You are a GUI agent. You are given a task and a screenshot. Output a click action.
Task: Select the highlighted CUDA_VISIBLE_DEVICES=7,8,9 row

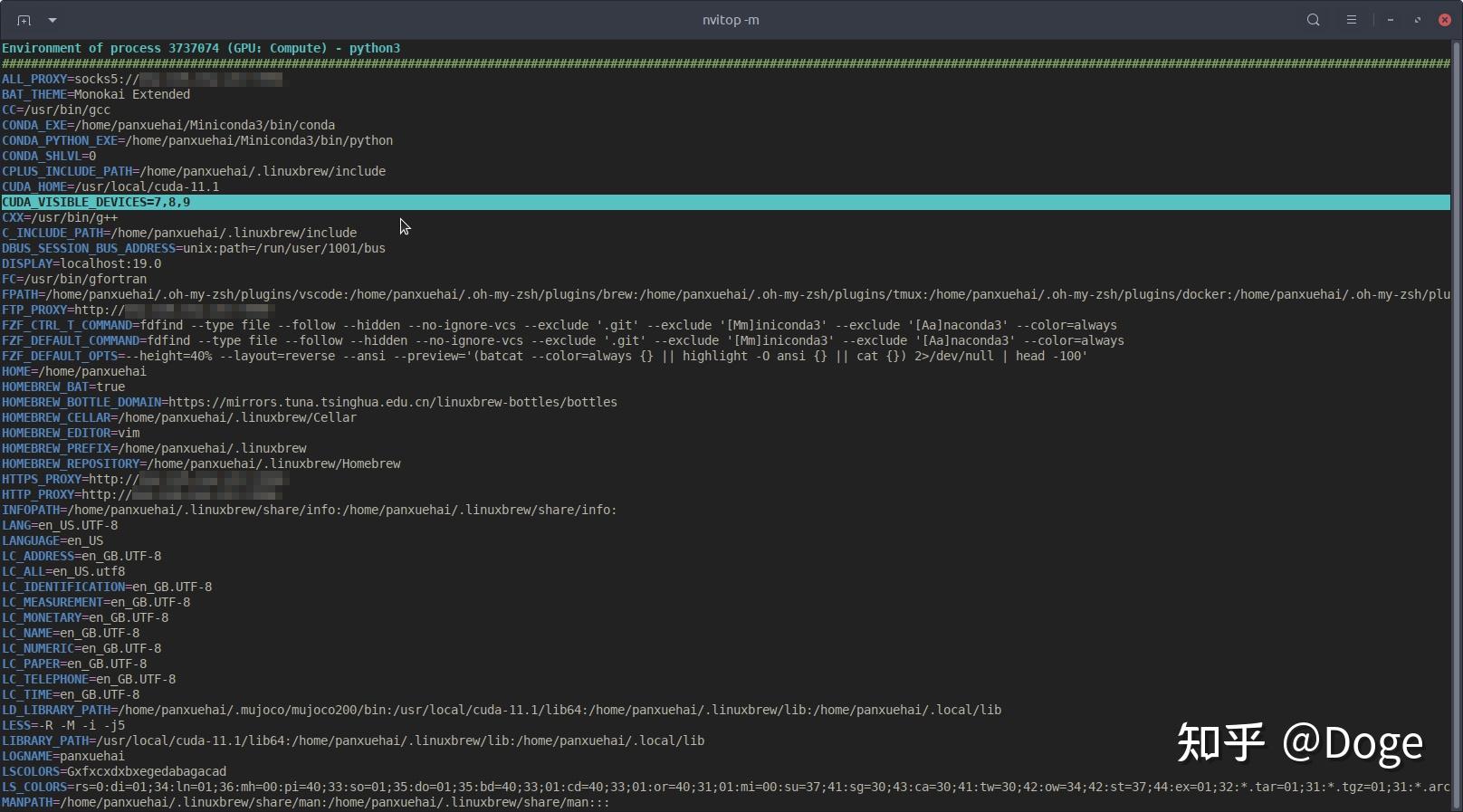(x=726, y=202)
